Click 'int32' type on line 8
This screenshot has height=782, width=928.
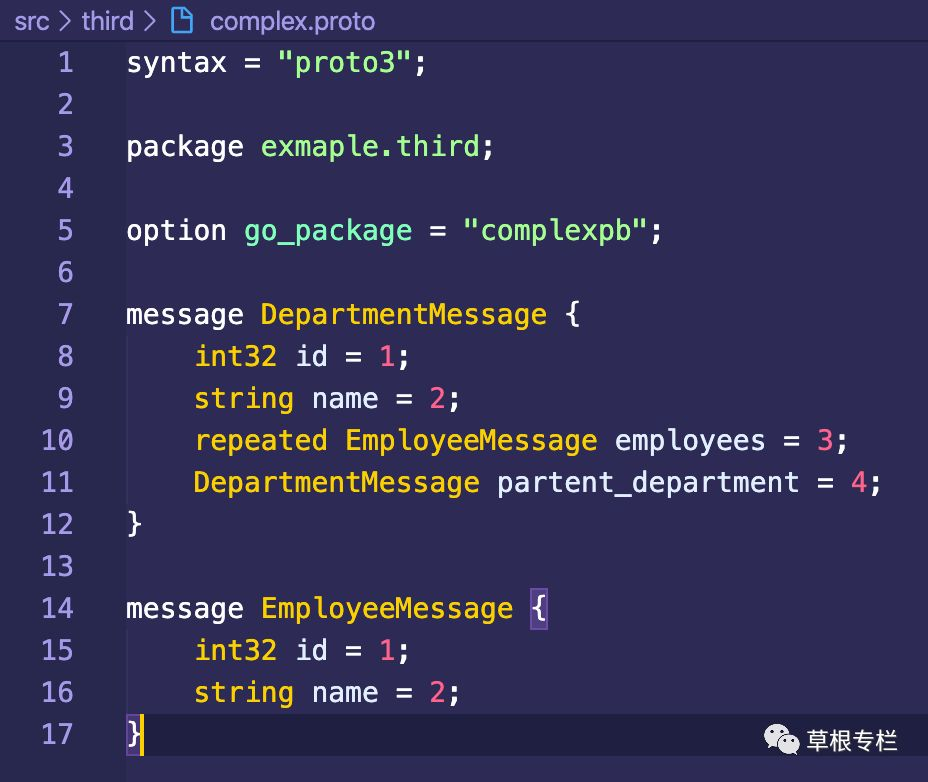(x=236, y=356)
